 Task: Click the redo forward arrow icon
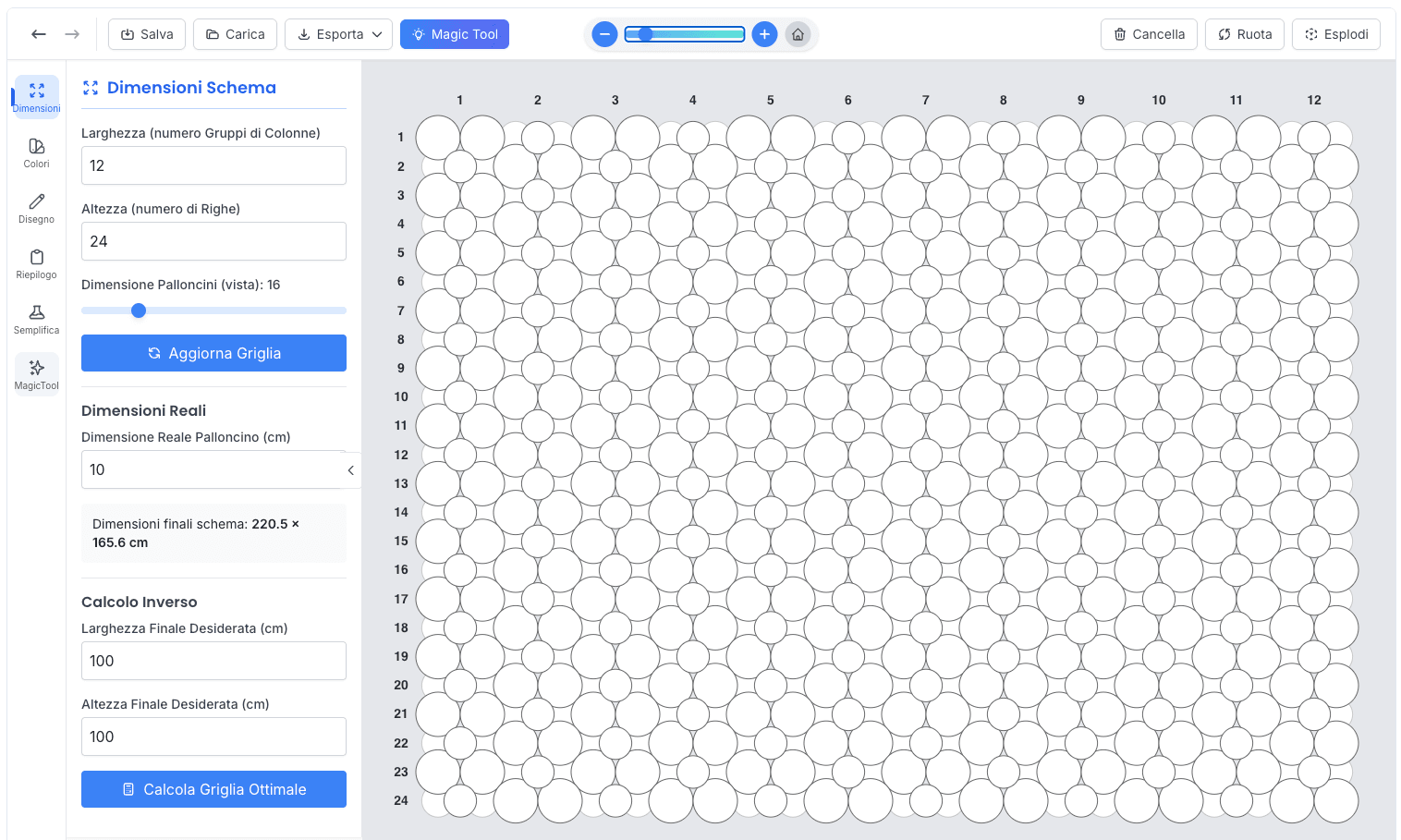pos(72,34)
